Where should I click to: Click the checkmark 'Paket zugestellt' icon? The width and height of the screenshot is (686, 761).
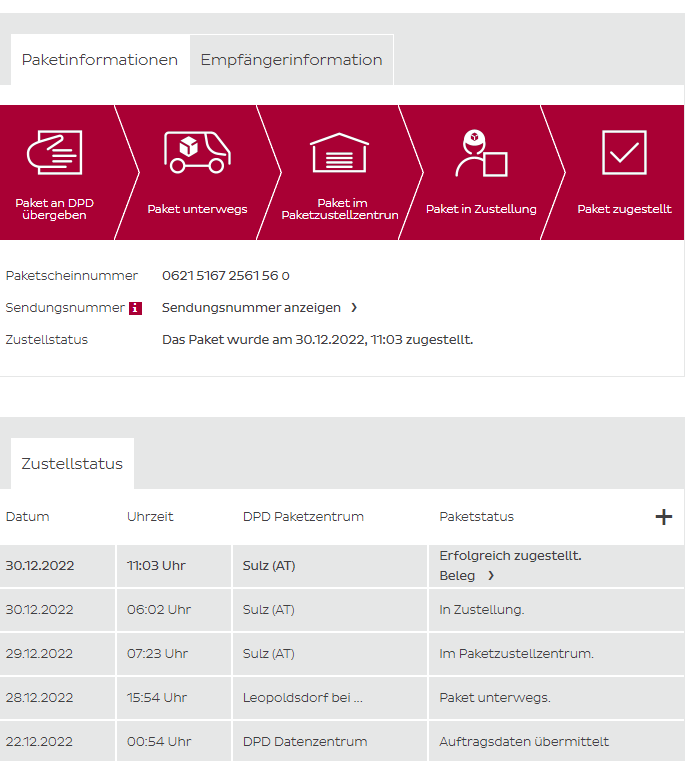(x=624, y=153)
